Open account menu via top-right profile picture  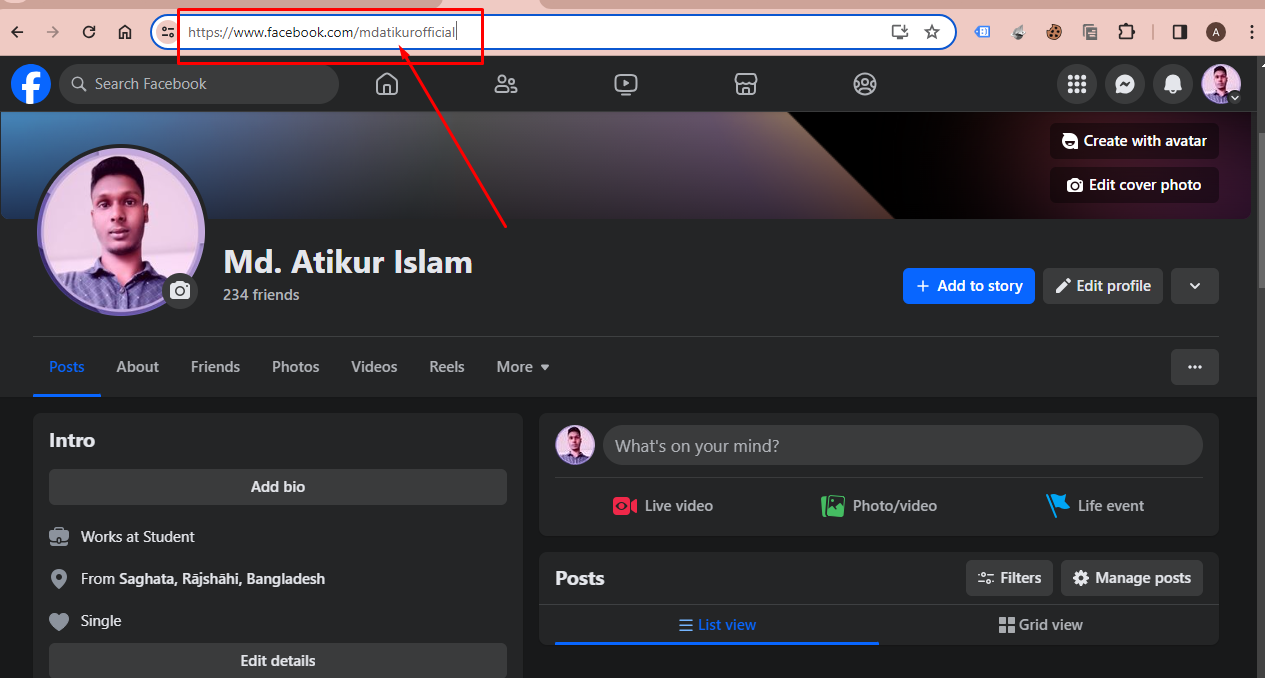1221,84
